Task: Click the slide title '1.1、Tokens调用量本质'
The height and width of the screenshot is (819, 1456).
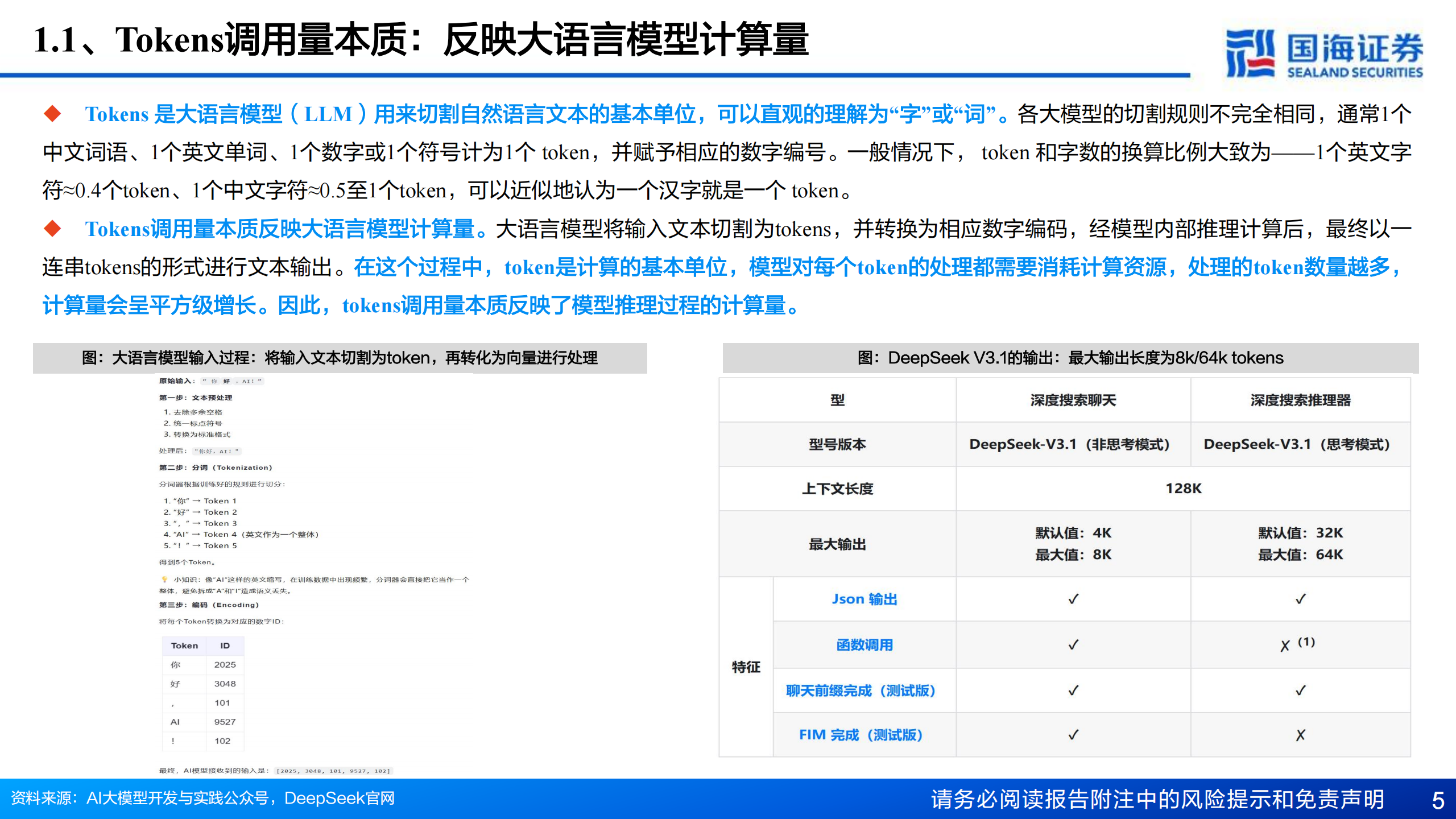Action: click(x=421, y=40)
